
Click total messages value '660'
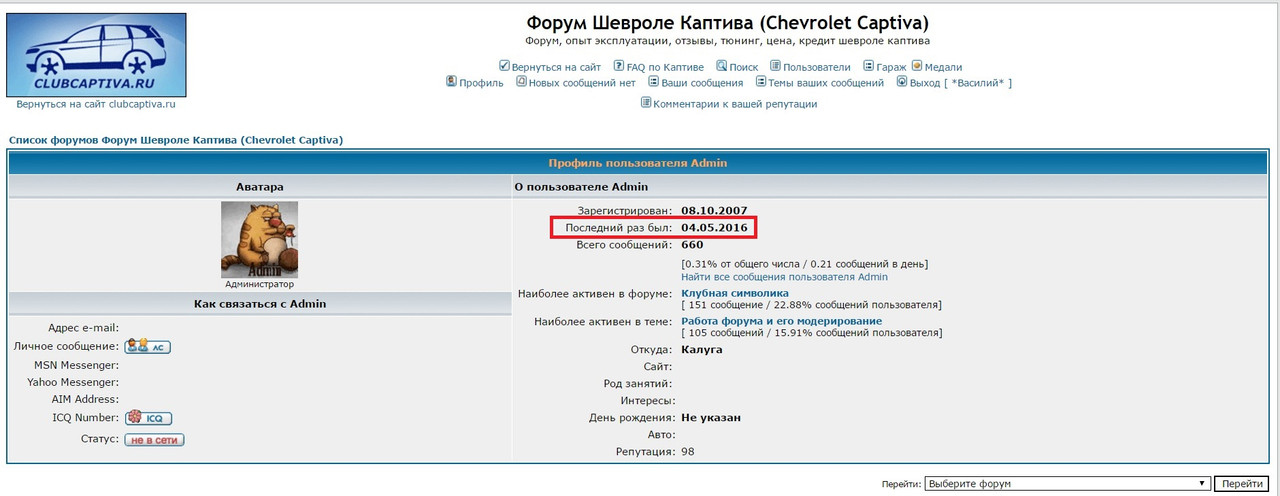pos(692,244)
